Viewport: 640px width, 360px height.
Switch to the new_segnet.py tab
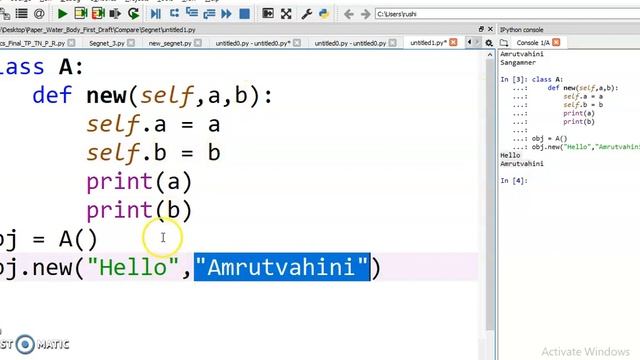[x=170, y=43]
